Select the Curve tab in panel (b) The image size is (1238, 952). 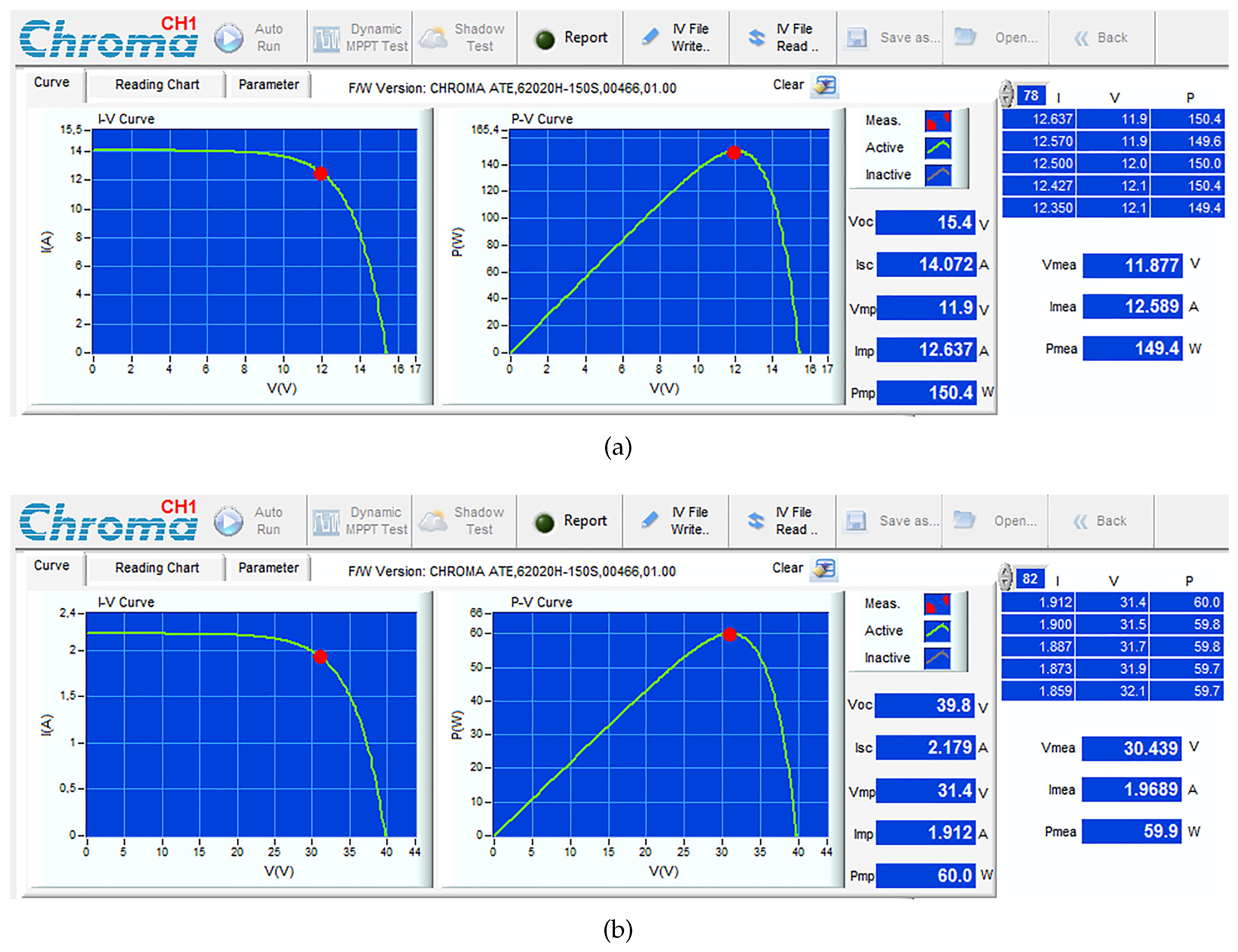pyautogui.click(x=52, y=565)
